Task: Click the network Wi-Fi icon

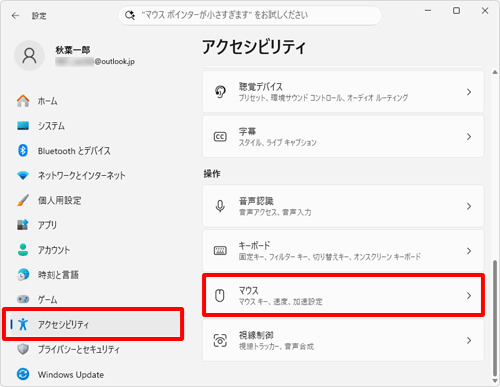Action: [23, 175]
